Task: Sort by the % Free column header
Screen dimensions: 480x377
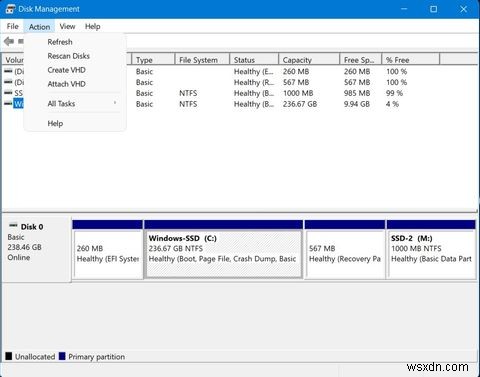Action: click(x=411, y=60)
